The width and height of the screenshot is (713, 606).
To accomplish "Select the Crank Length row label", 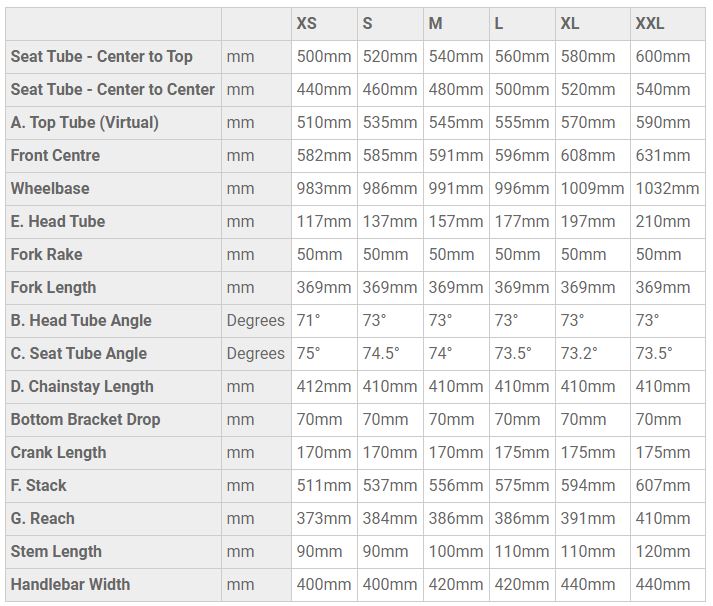I will 59,452.
